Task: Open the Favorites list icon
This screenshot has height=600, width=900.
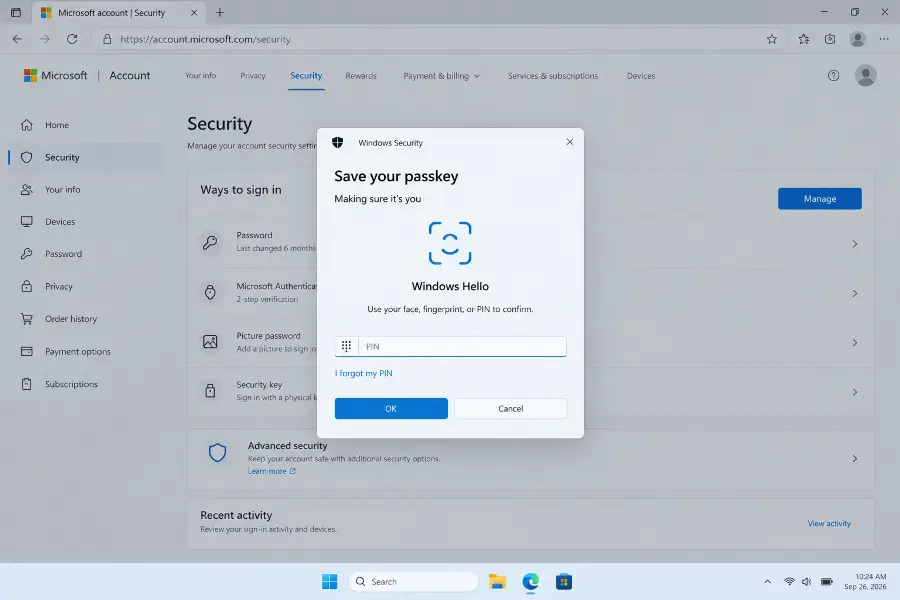Action: [x=804, y=39]
